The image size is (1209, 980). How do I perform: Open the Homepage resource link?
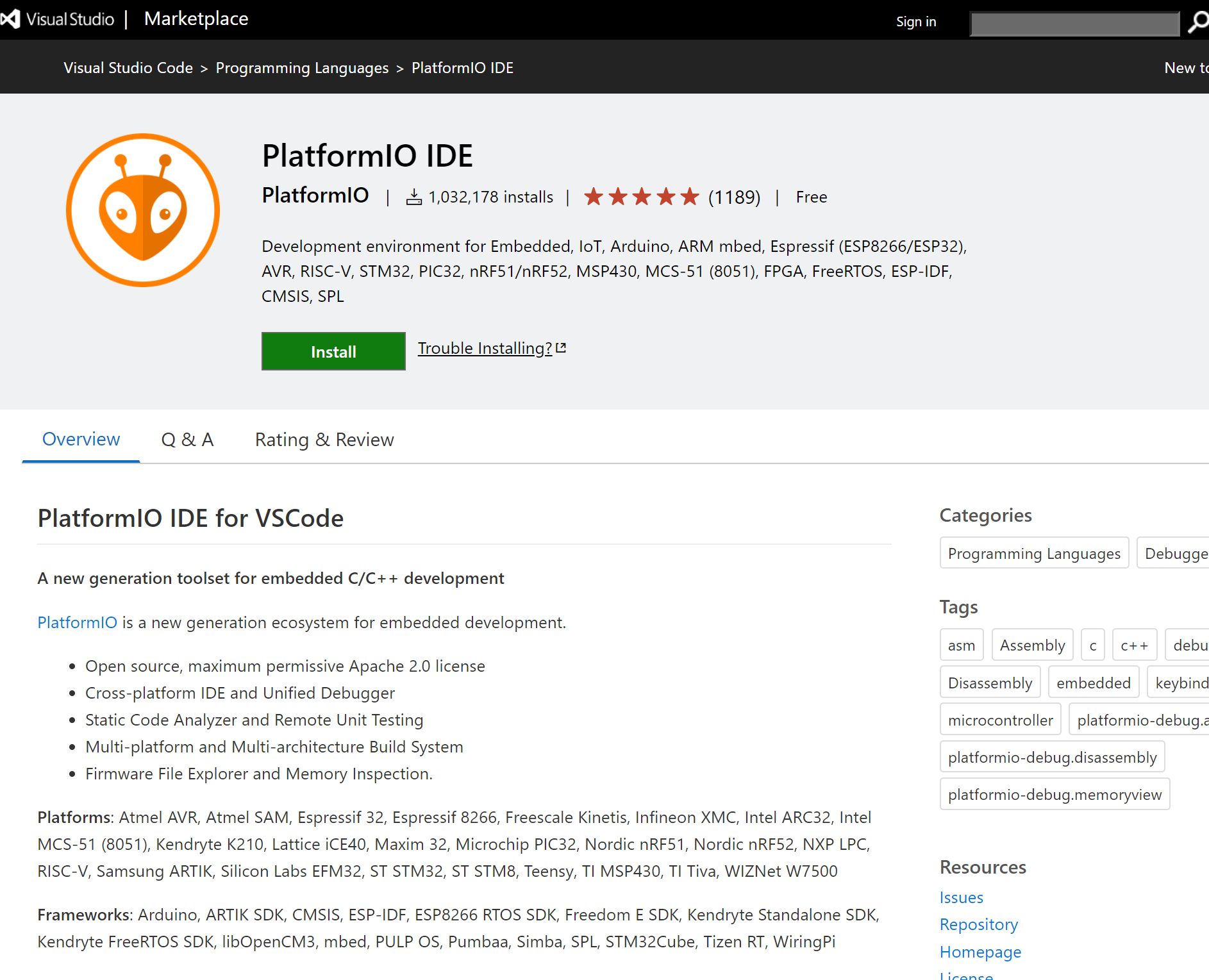coord(981,952)
